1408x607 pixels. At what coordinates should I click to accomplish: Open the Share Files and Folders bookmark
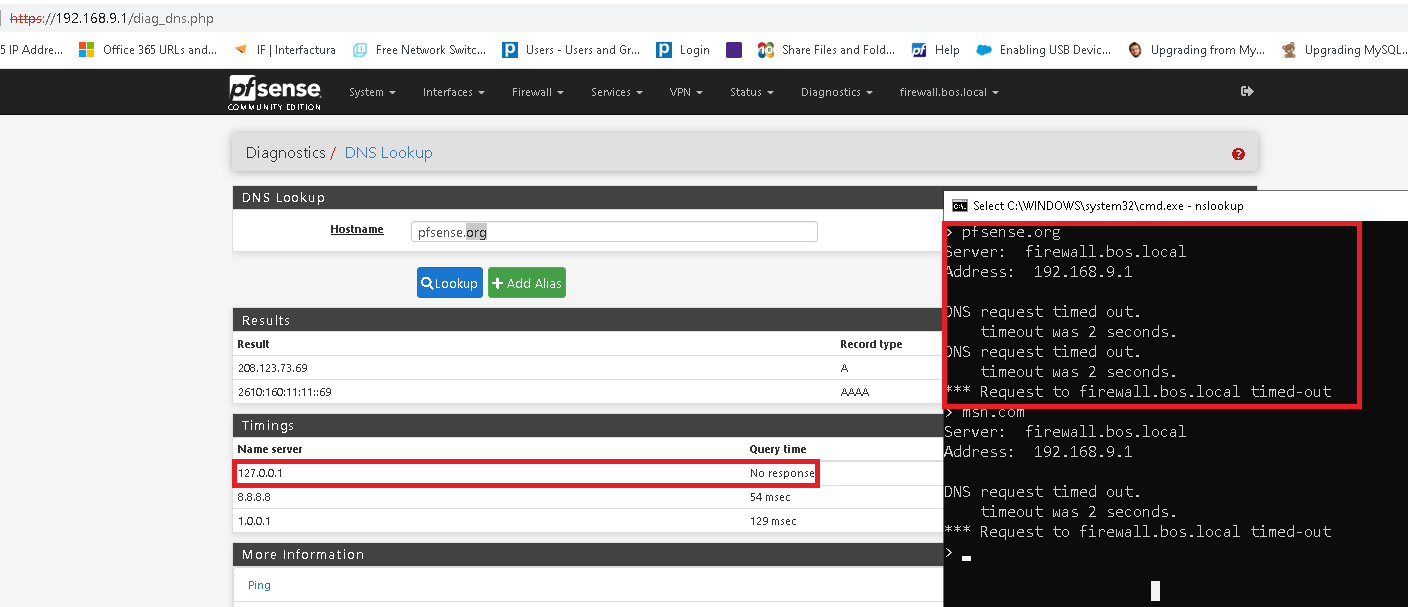827,49
